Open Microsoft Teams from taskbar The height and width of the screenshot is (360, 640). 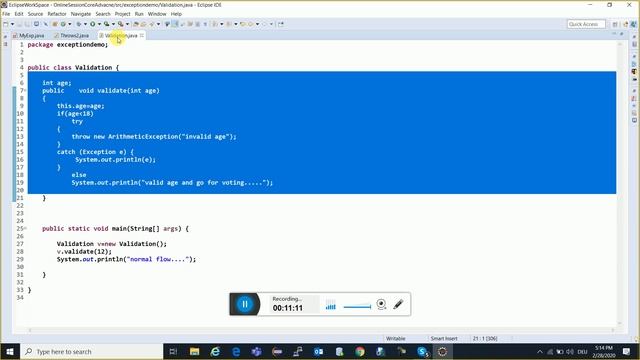256,351
